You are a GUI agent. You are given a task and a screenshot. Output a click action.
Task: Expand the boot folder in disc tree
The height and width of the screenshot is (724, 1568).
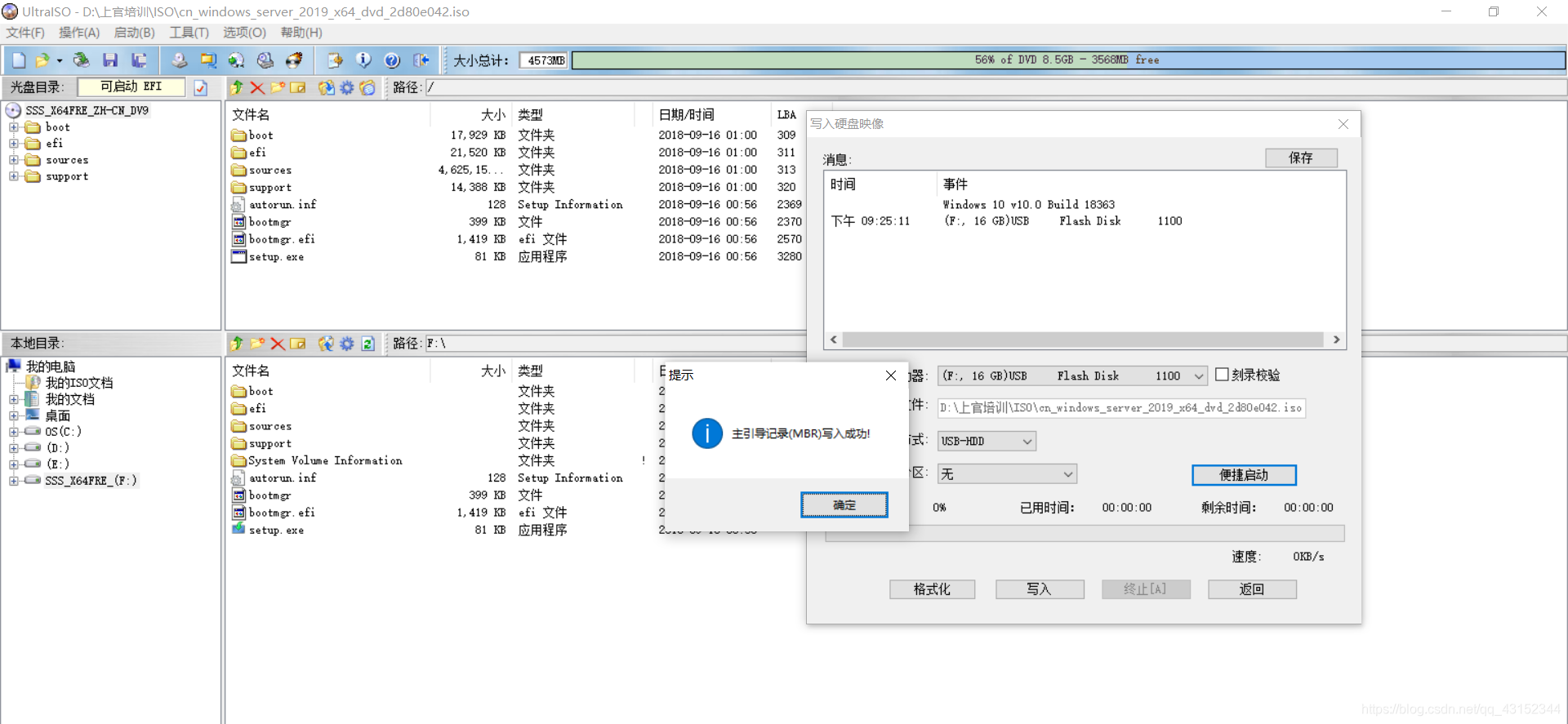coord(14,127)
